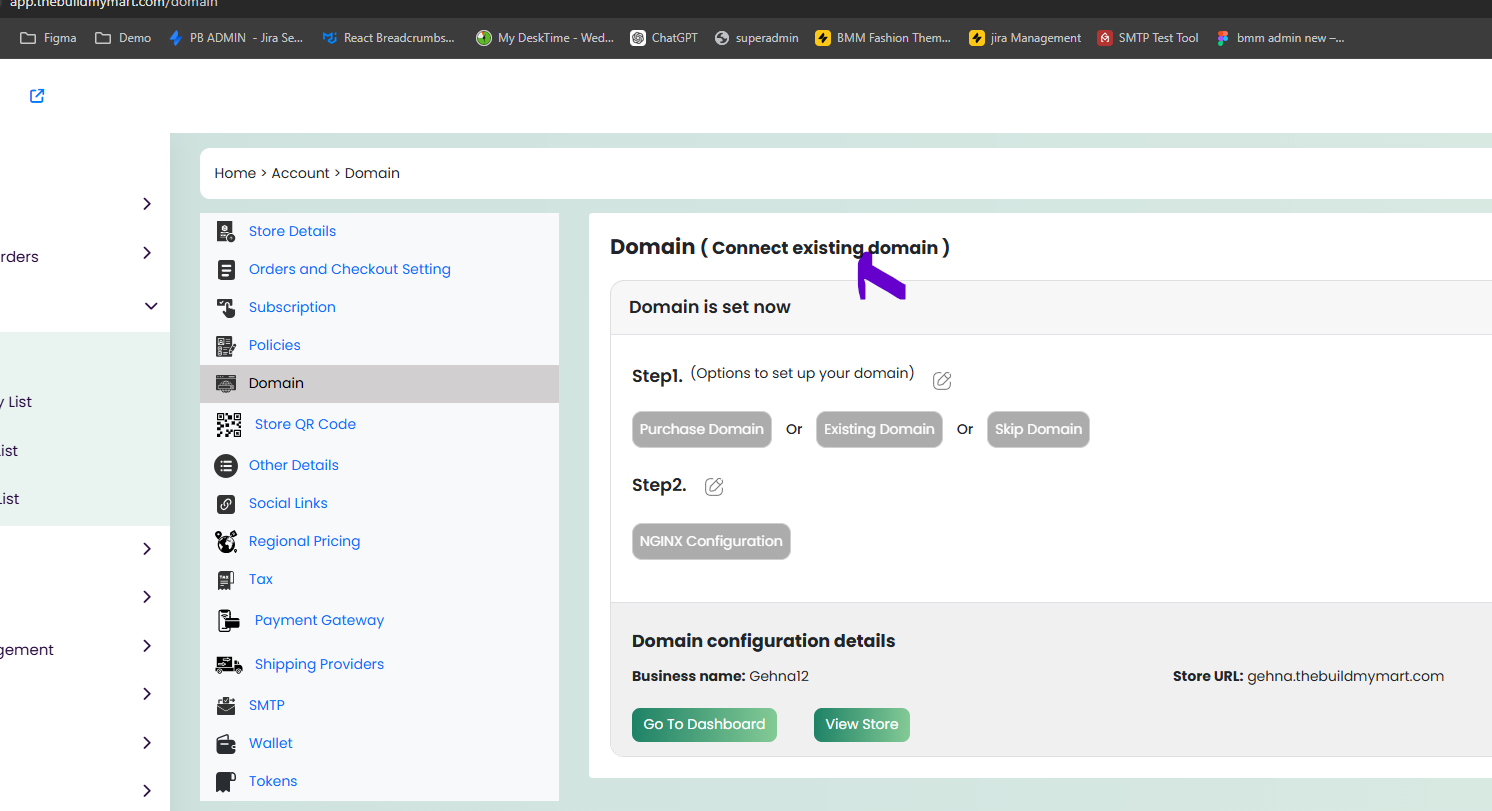The width and height of the screenshot is (1492, 811).
Task: Click the Orders and Checkout Setting icon
Action: click(x=226, y=269)
